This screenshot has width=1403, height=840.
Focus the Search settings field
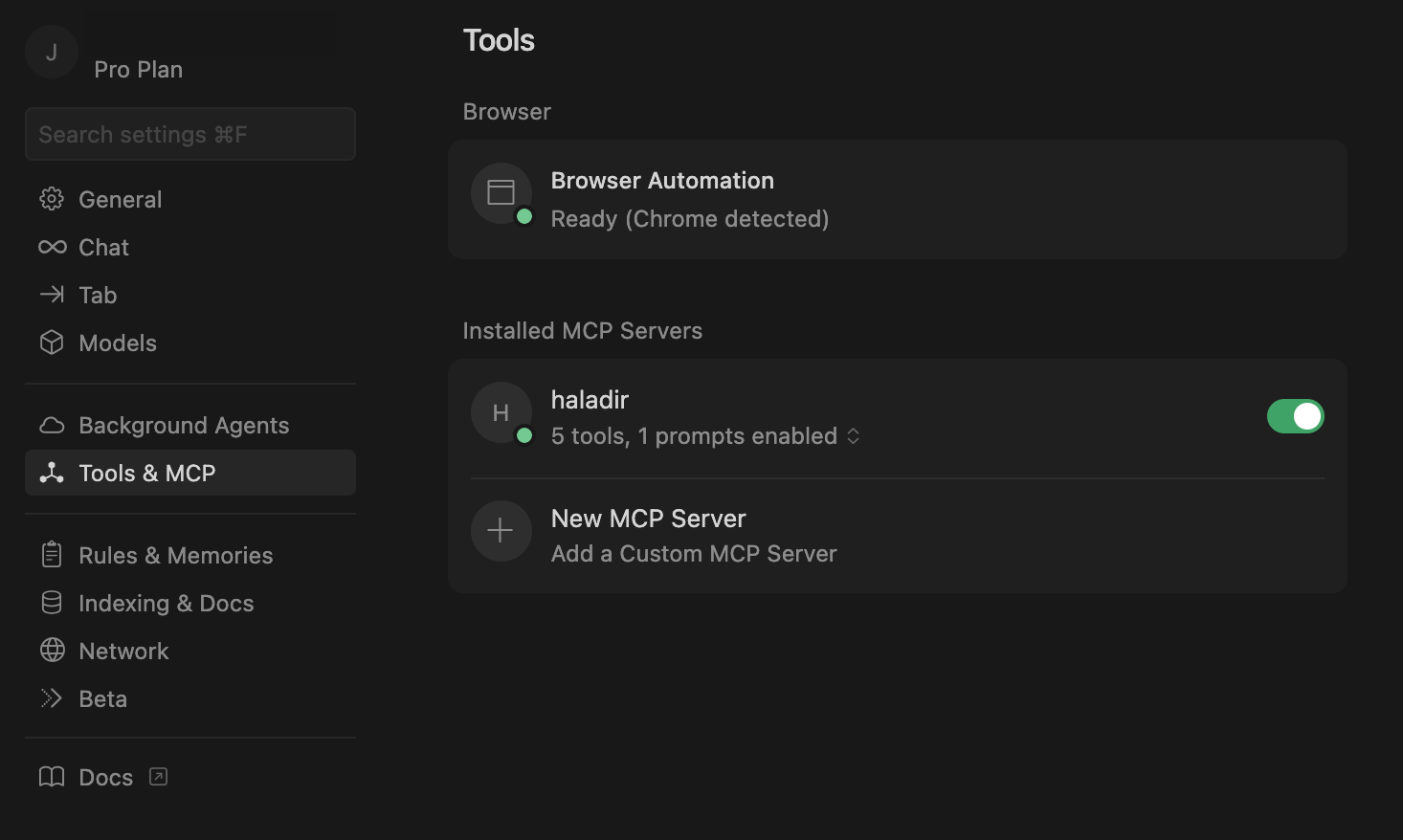pos(189,134)
